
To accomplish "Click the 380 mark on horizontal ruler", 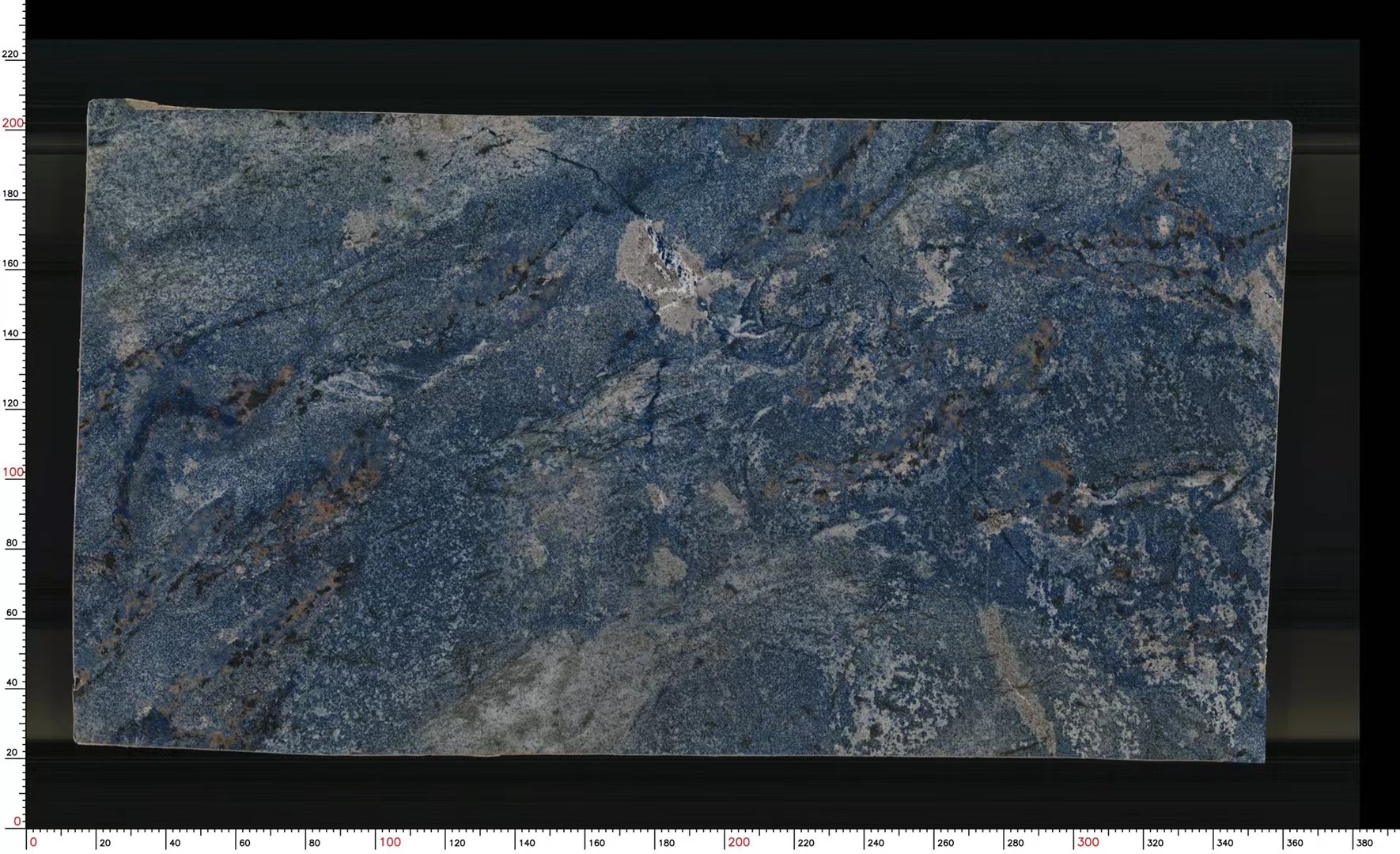I will (x=1364, y=843).
